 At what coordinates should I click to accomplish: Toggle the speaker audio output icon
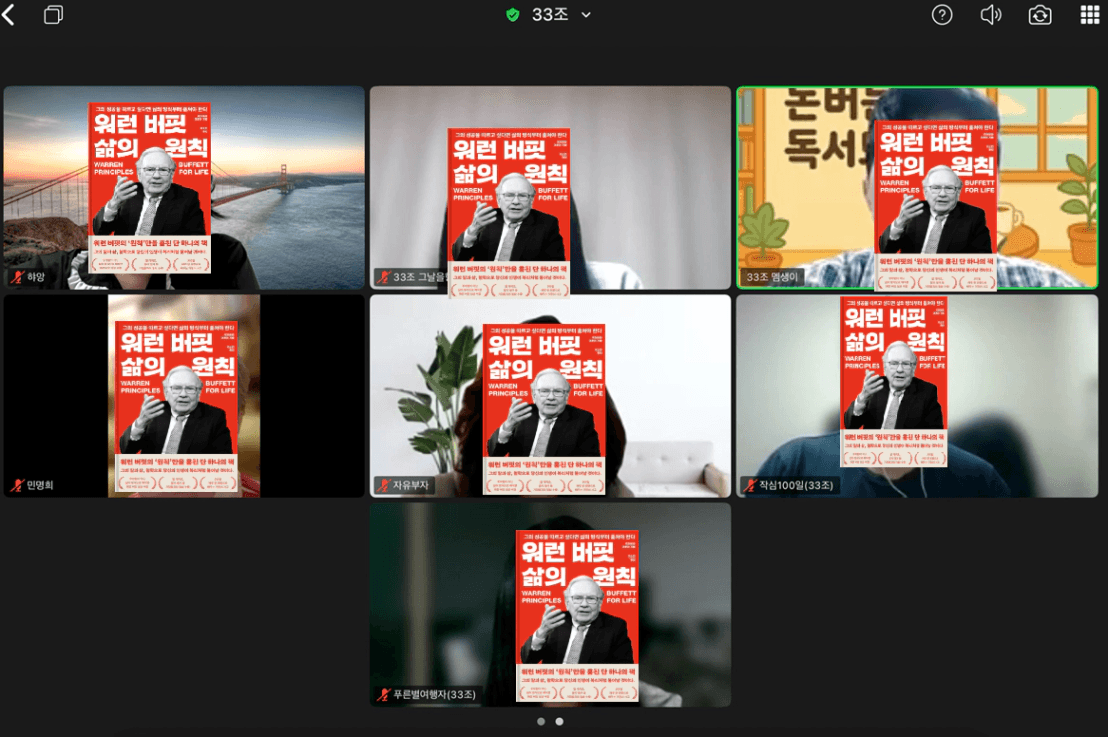coord(991,15)
